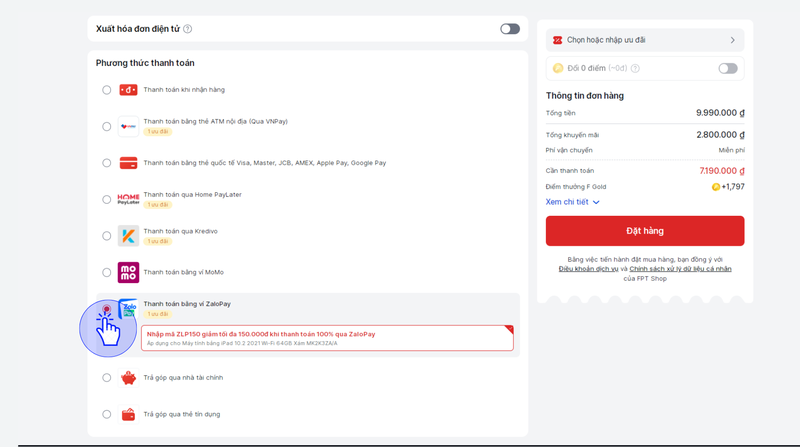Viewport: 800px width, 447px height.
Task: Open the Điều khoản dịch vụ link
Action: [x=588, y=269]
